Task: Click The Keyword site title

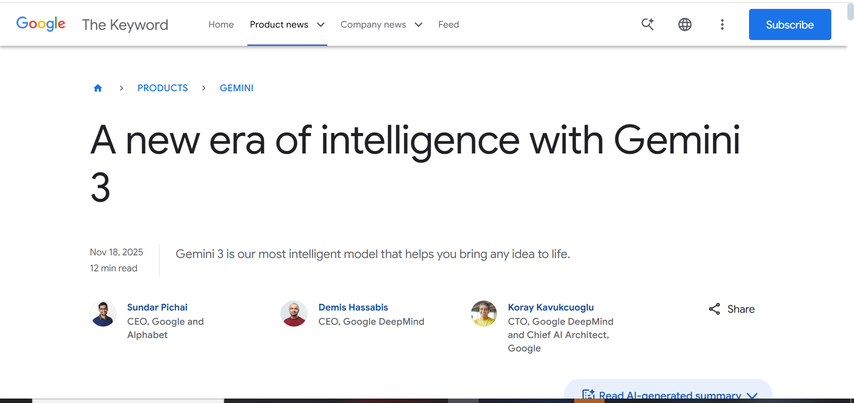Action: pos(125,24)
